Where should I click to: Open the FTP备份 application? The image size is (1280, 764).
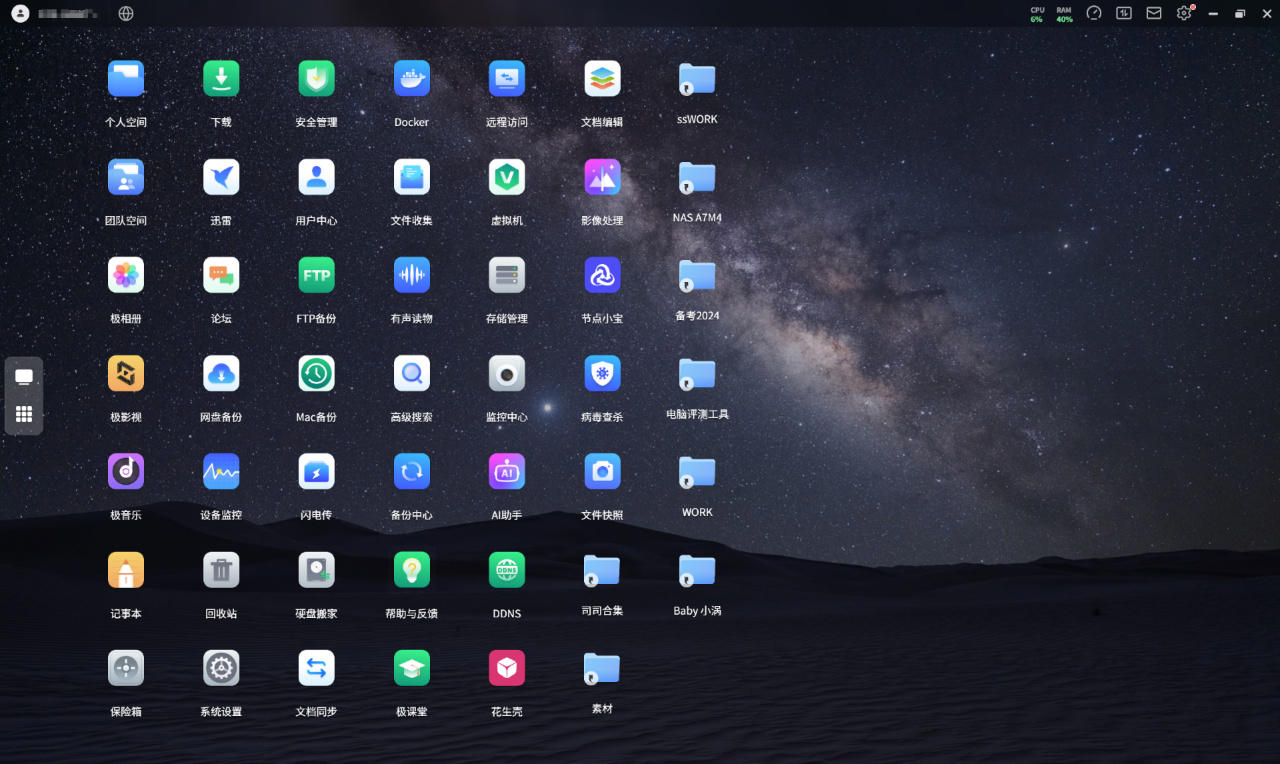pyautogui.click(x=316, y=275)
